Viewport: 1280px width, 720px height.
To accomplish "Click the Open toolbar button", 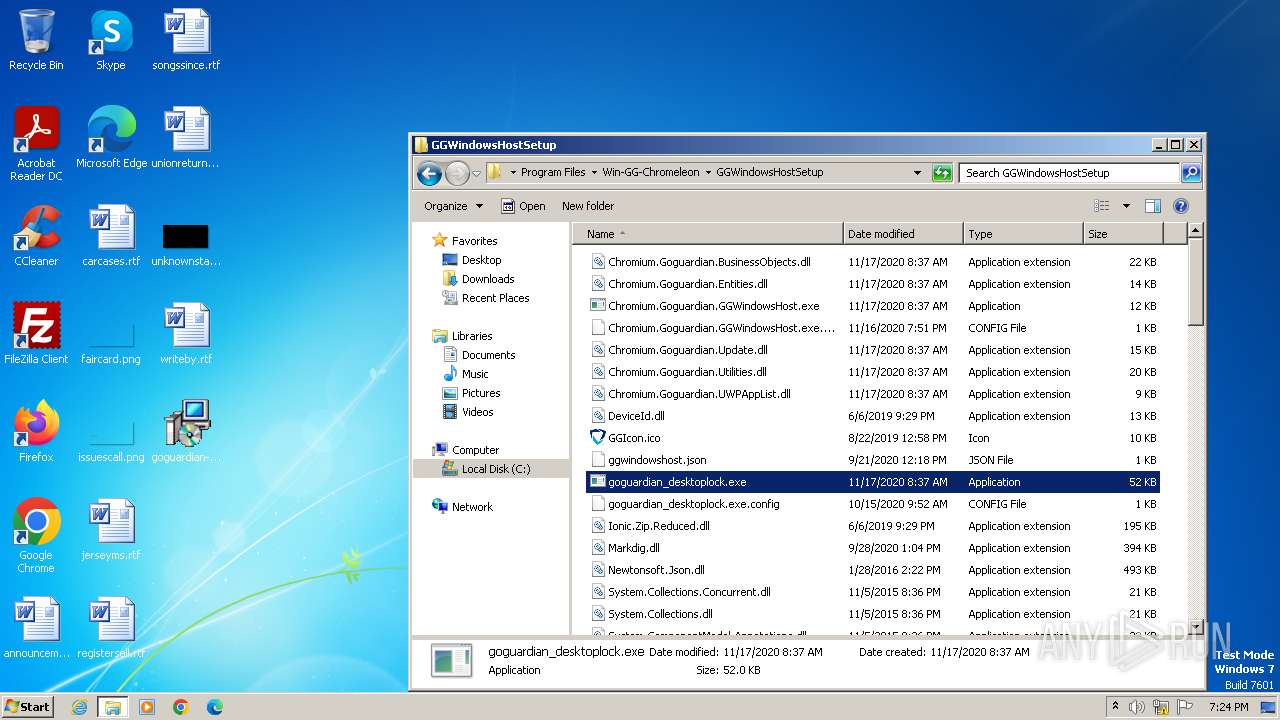I will coord(523,206).
